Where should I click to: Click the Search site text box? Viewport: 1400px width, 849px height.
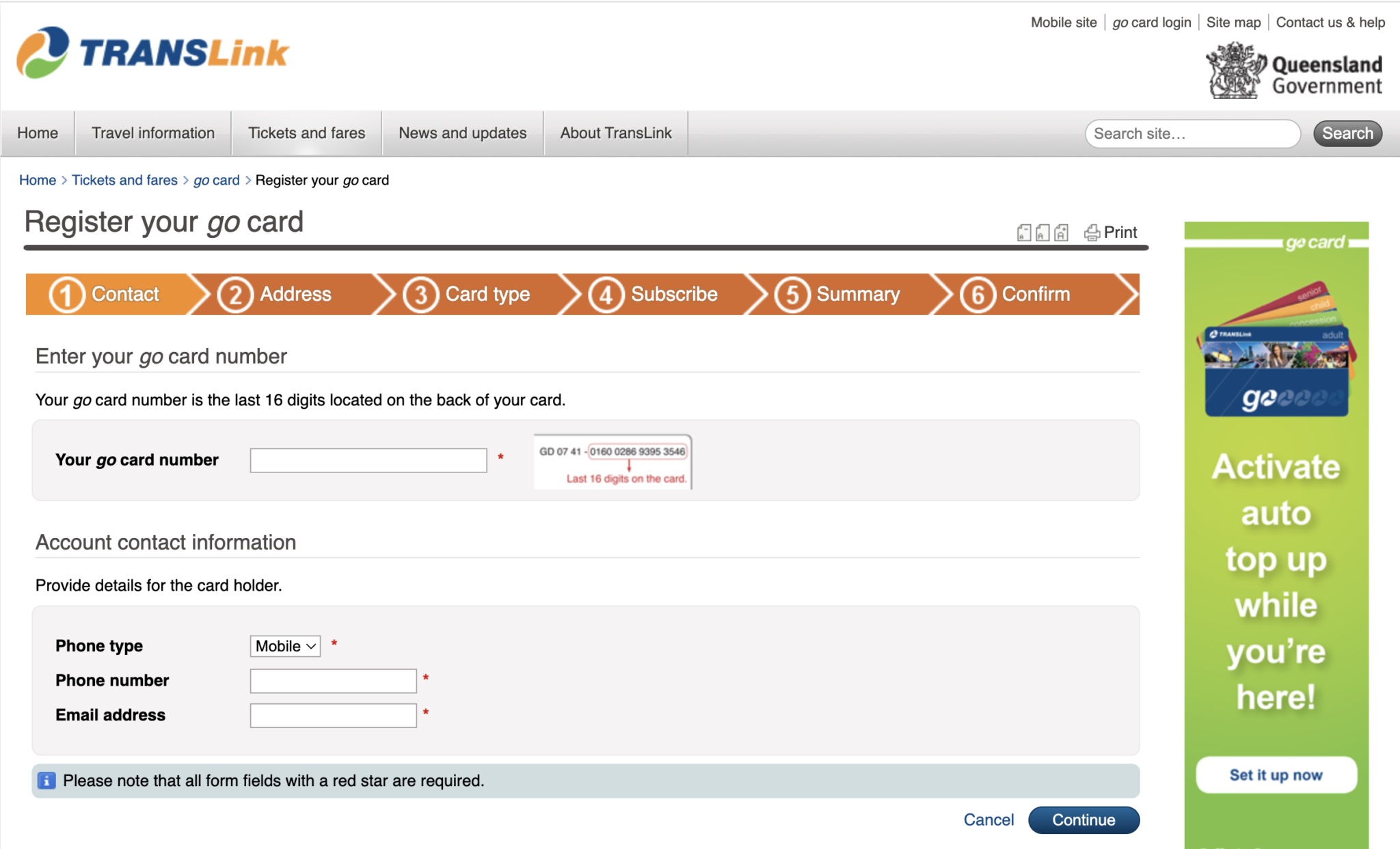click(x=1192, y=133)
